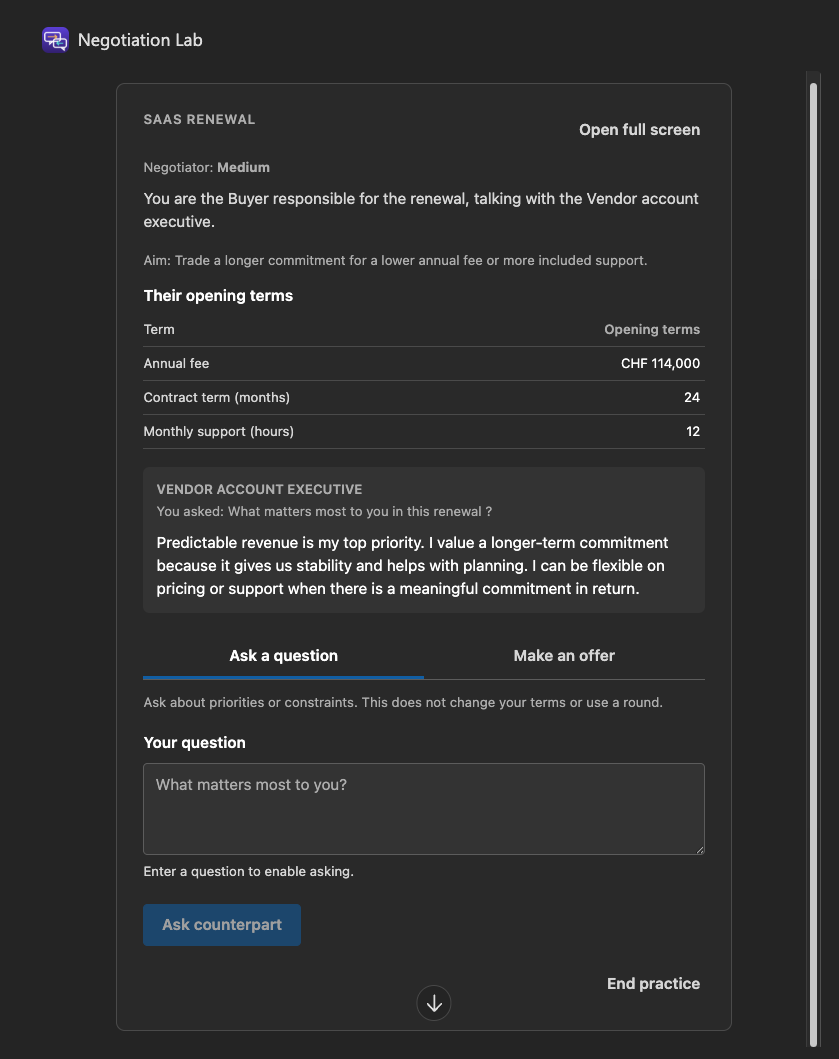This screenshot has height=1059, width=839.
Task: Click End practice
Action: [x=653, y=983]
